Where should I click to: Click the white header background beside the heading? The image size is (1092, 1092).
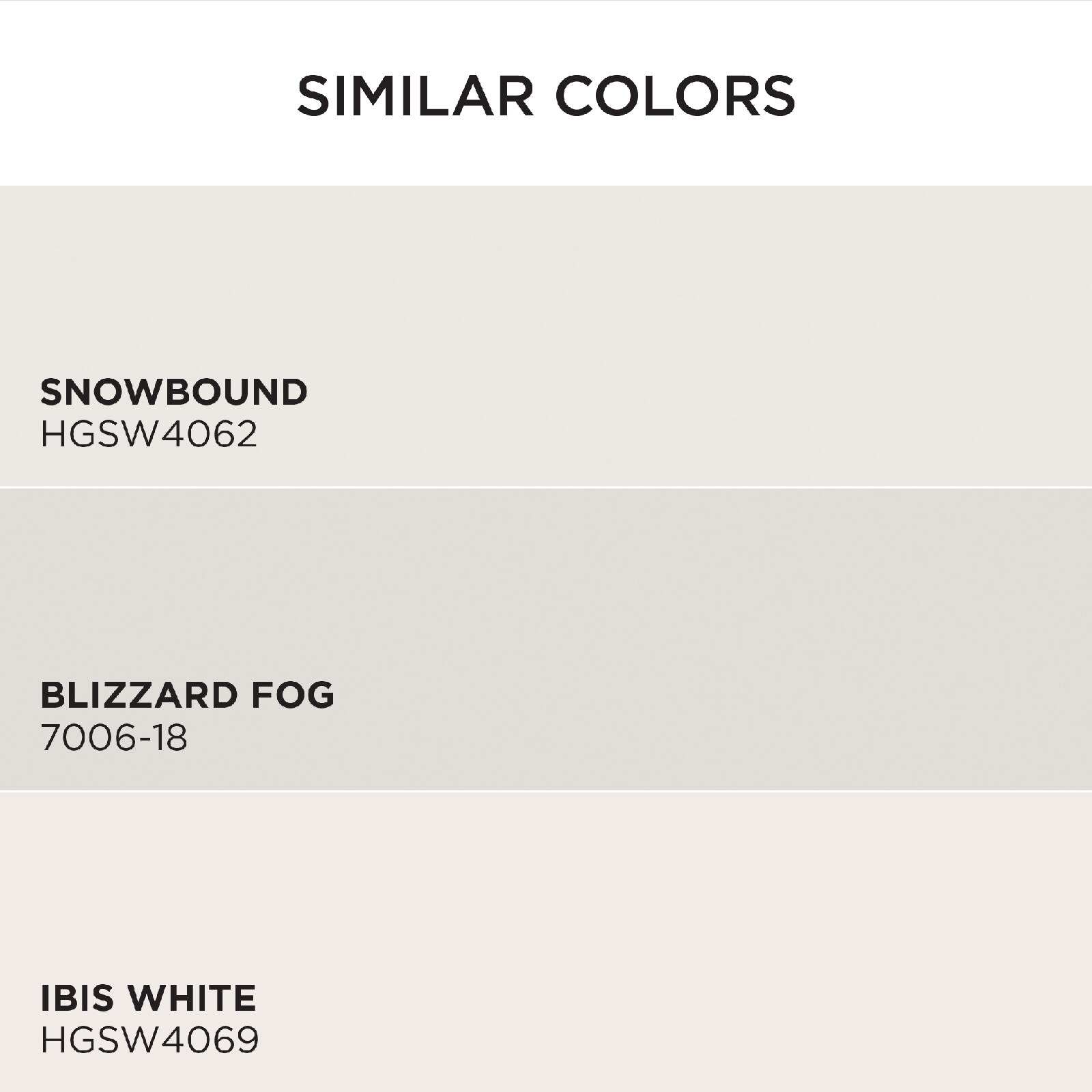(942, 95)
